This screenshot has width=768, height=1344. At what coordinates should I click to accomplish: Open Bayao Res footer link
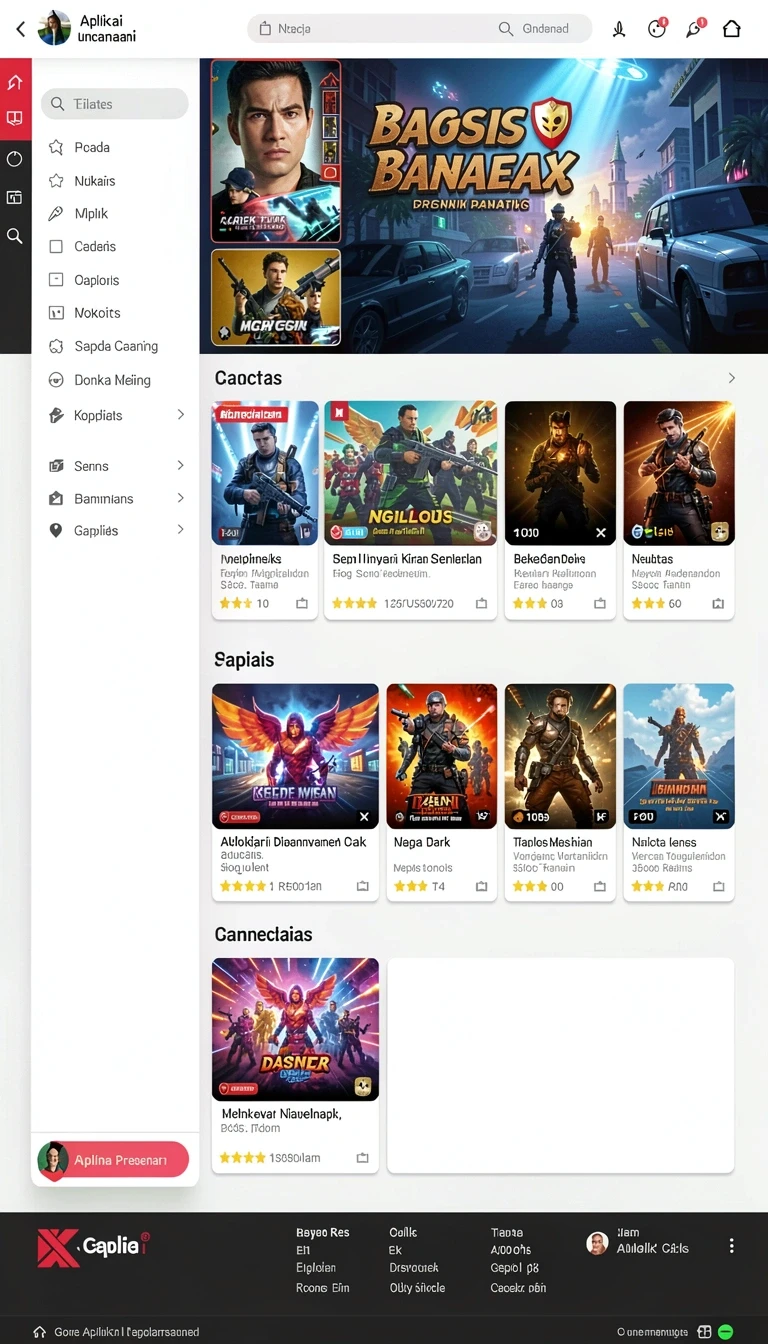(323, 1233)
